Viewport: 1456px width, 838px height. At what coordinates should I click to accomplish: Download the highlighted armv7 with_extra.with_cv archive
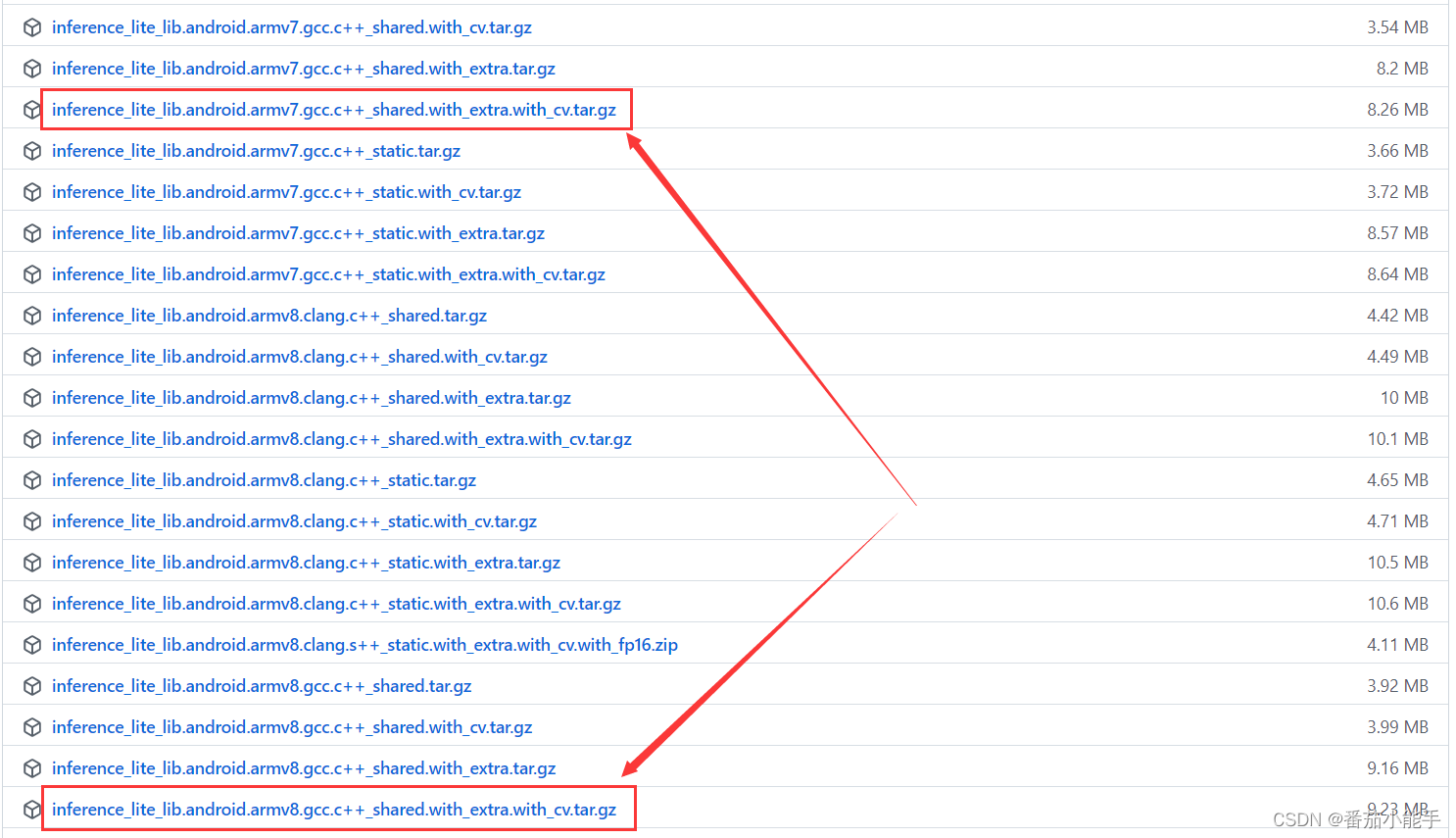pos(335,109)
